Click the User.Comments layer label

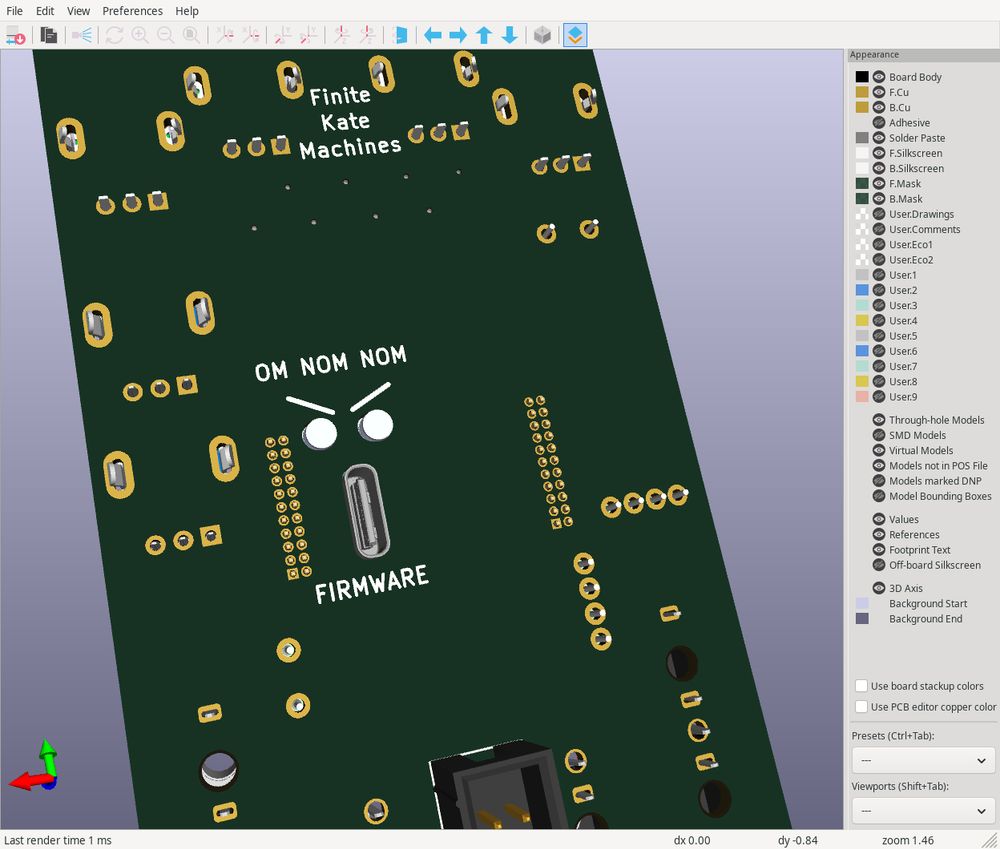tap(924, 230)
